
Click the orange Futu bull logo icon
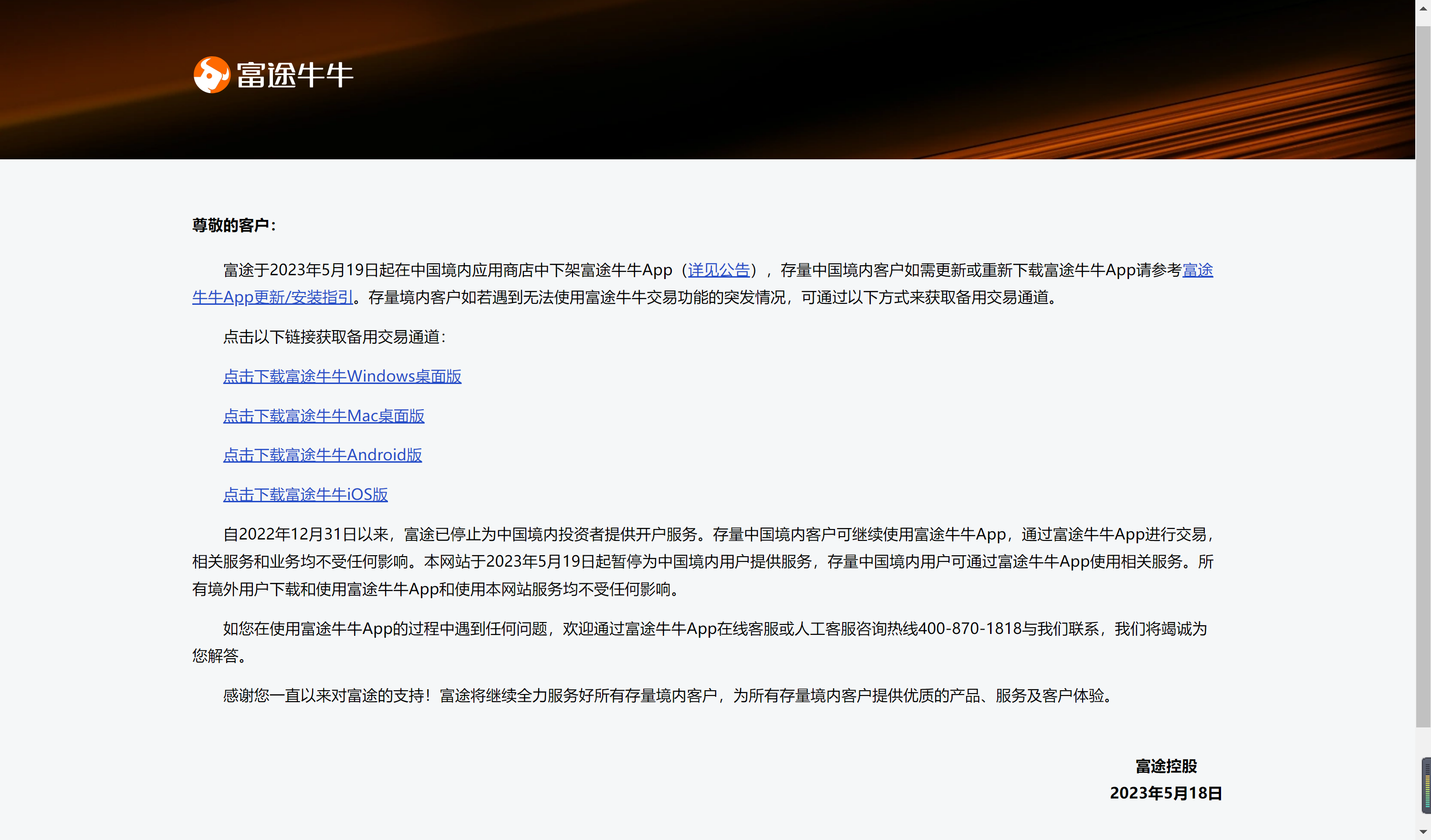[x=212, y=74]
